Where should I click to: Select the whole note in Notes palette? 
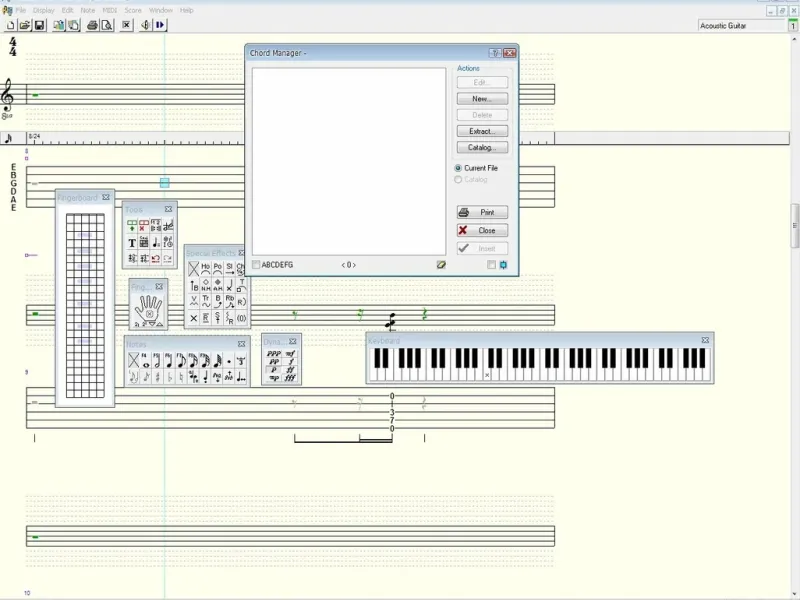(145, 361)
